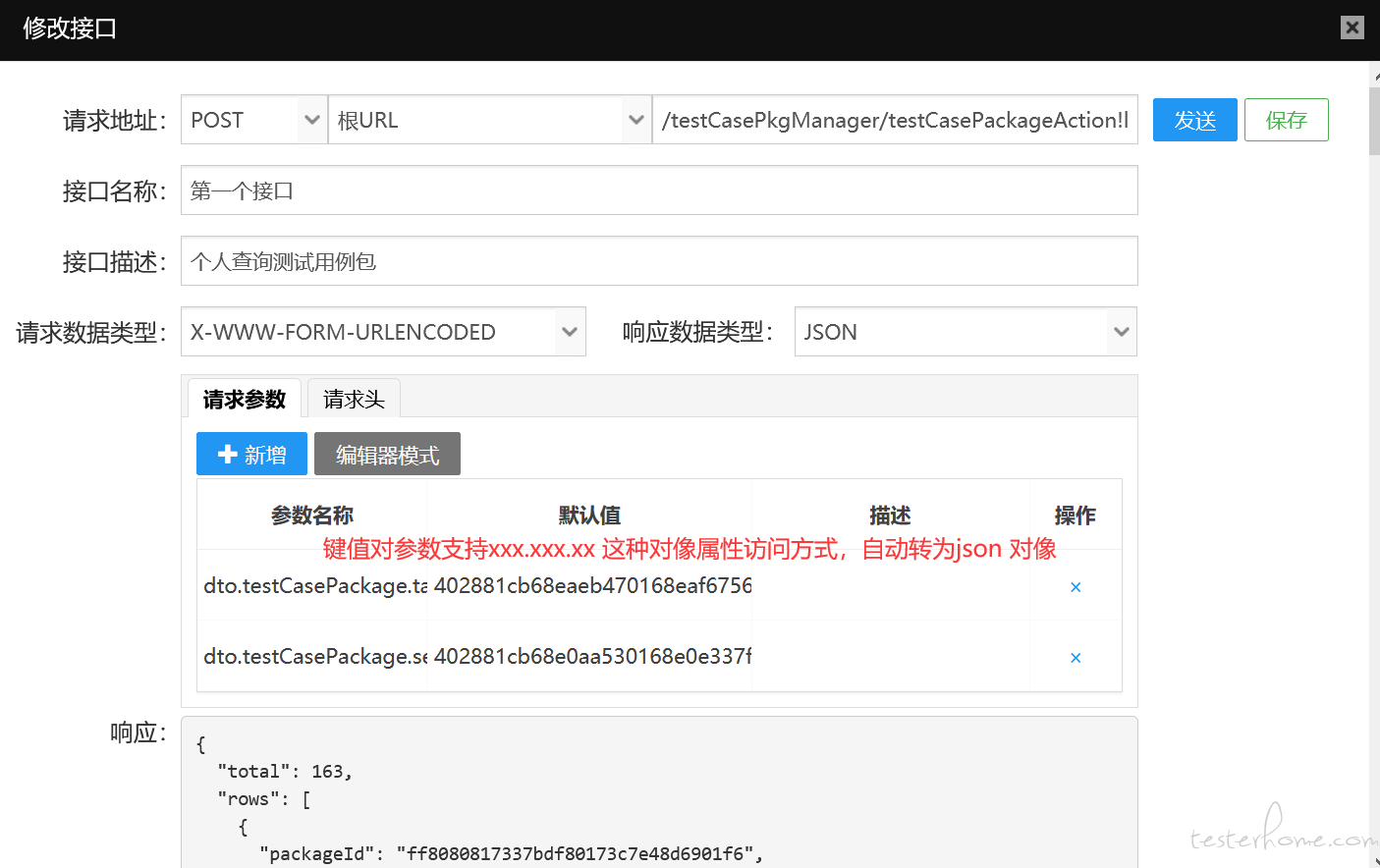Select default value 402881cb68e0aa530168e0e337f
The width and height of the screenshot is (1380, 868).
click(x=592, y=656)
